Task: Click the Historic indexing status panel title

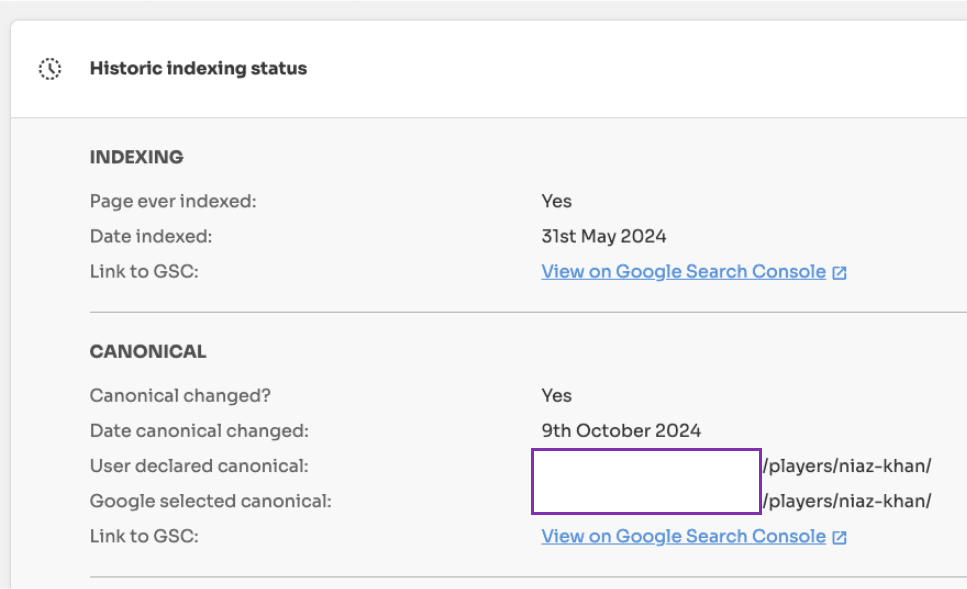Action: click(198, 69)
